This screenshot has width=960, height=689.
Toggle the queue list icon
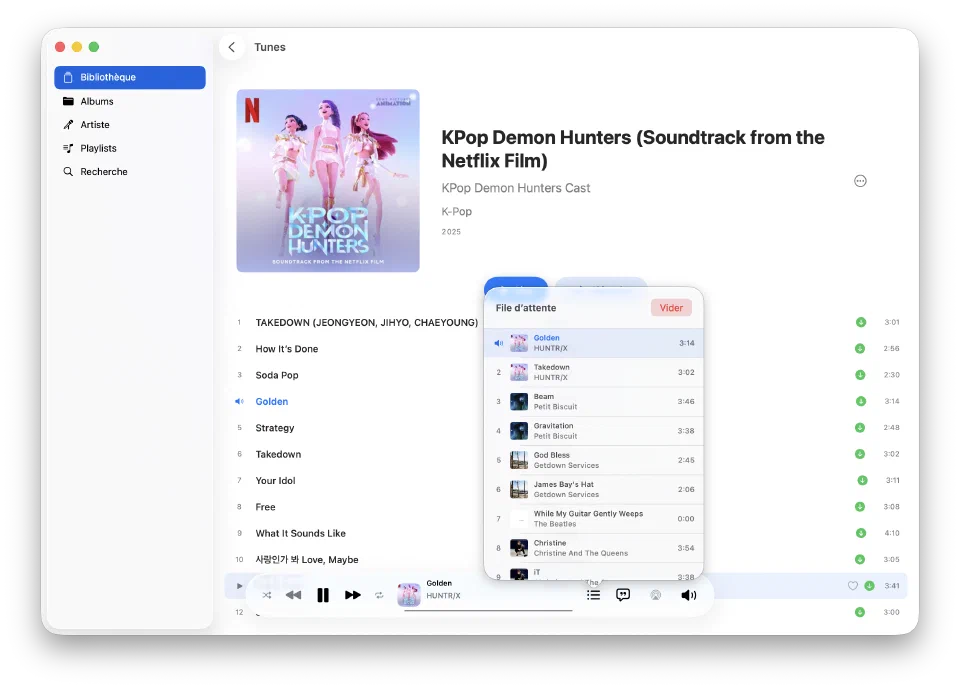[x=593, y=595]
